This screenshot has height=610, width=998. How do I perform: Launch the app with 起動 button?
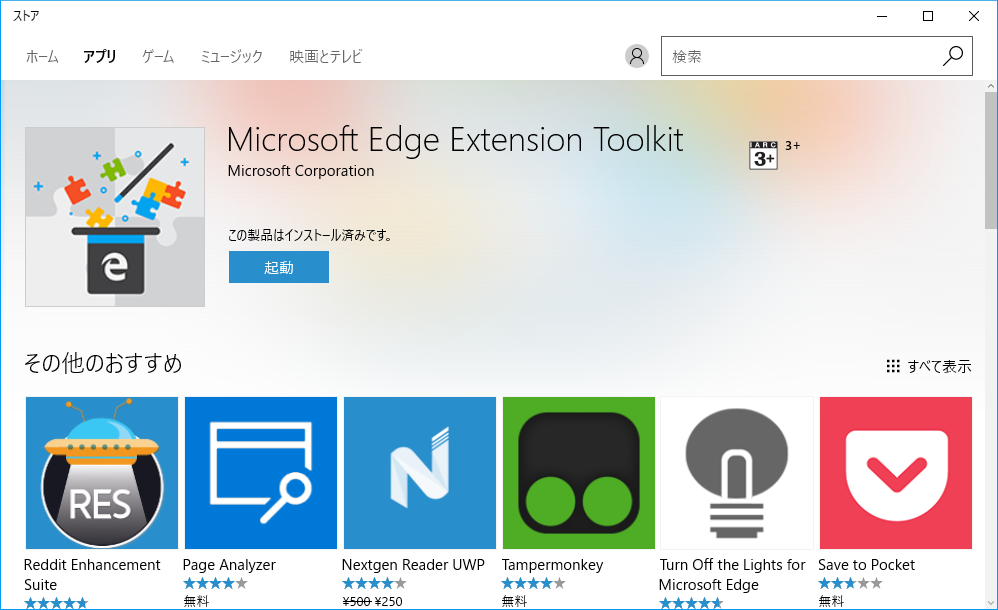click(x=279, y=267)
